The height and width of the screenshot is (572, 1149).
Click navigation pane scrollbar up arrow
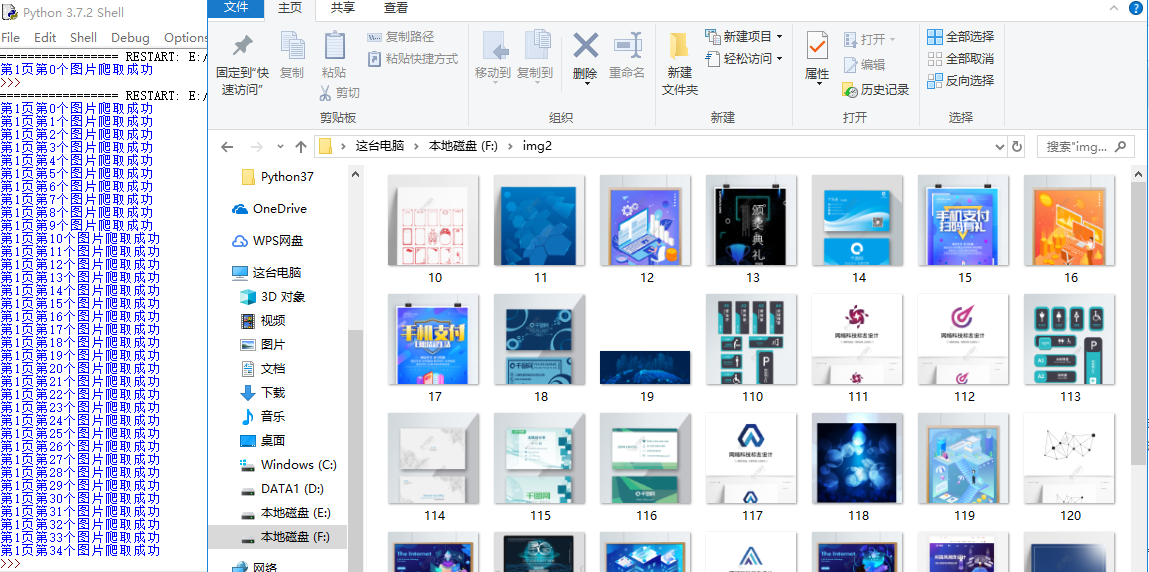(355, 174)
